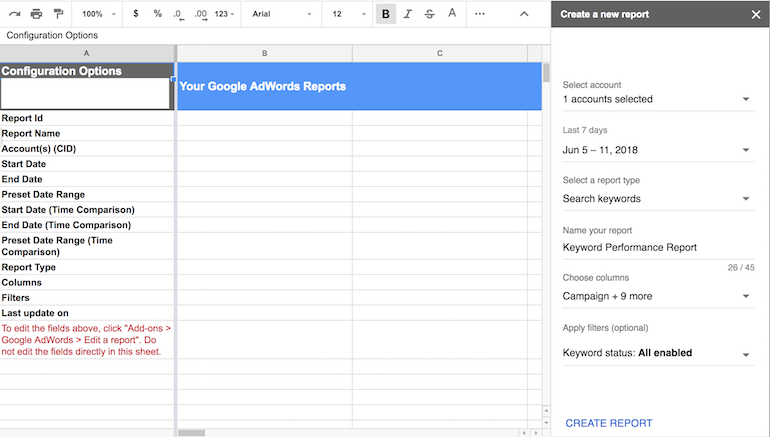Click the scroll down arrow of sheet

546,422
